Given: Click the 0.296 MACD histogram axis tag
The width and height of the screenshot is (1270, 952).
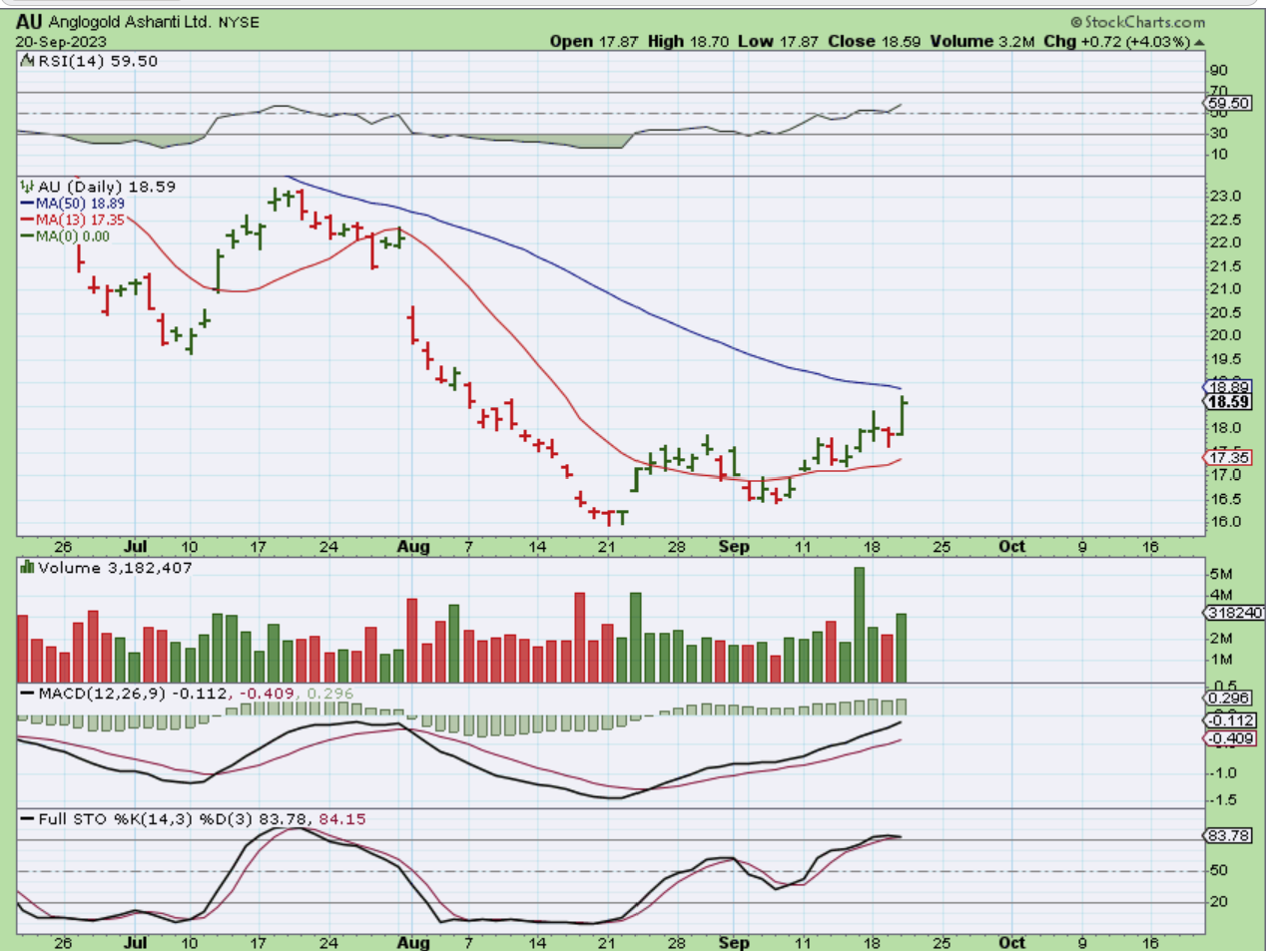Looking at the screenshot, I should 1229,699.
